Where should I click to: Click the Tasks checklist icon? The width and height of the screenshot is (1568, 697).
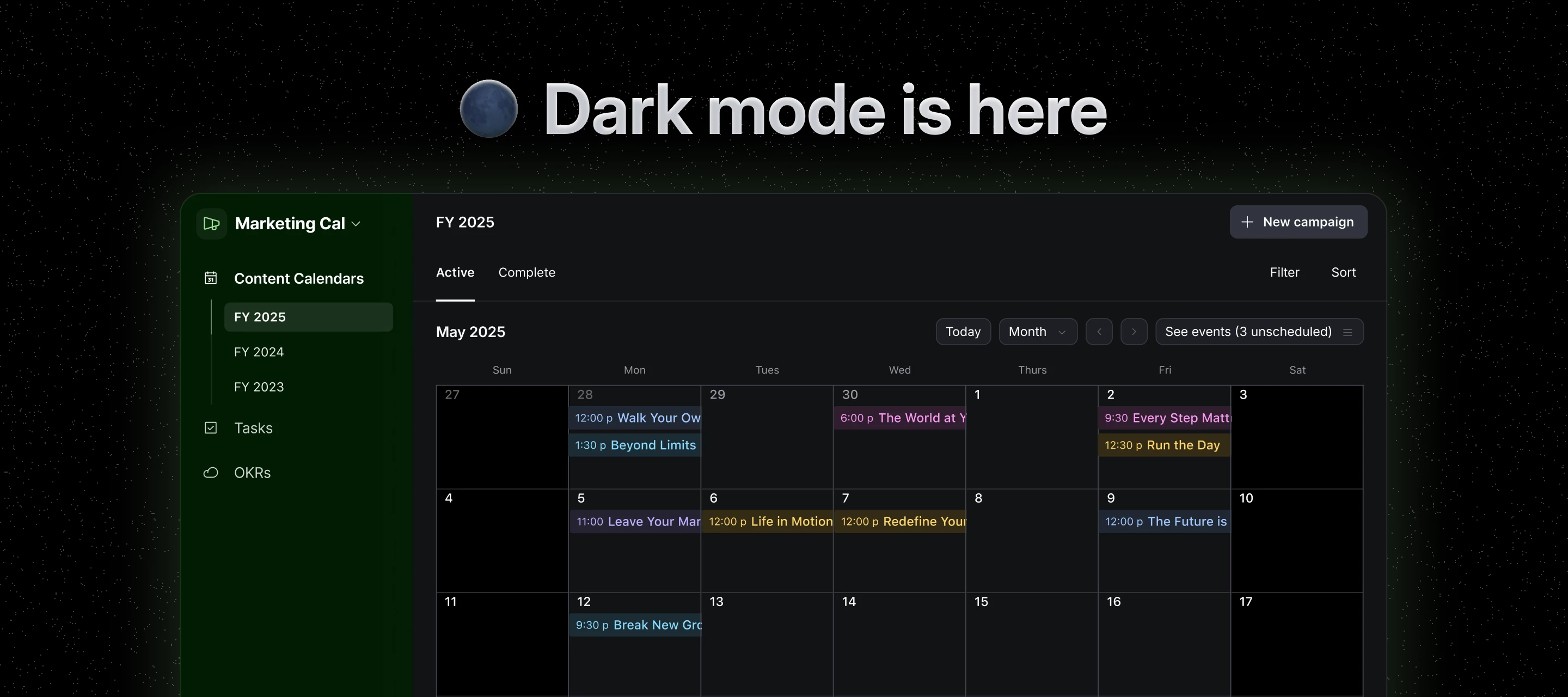click(211, 428)
